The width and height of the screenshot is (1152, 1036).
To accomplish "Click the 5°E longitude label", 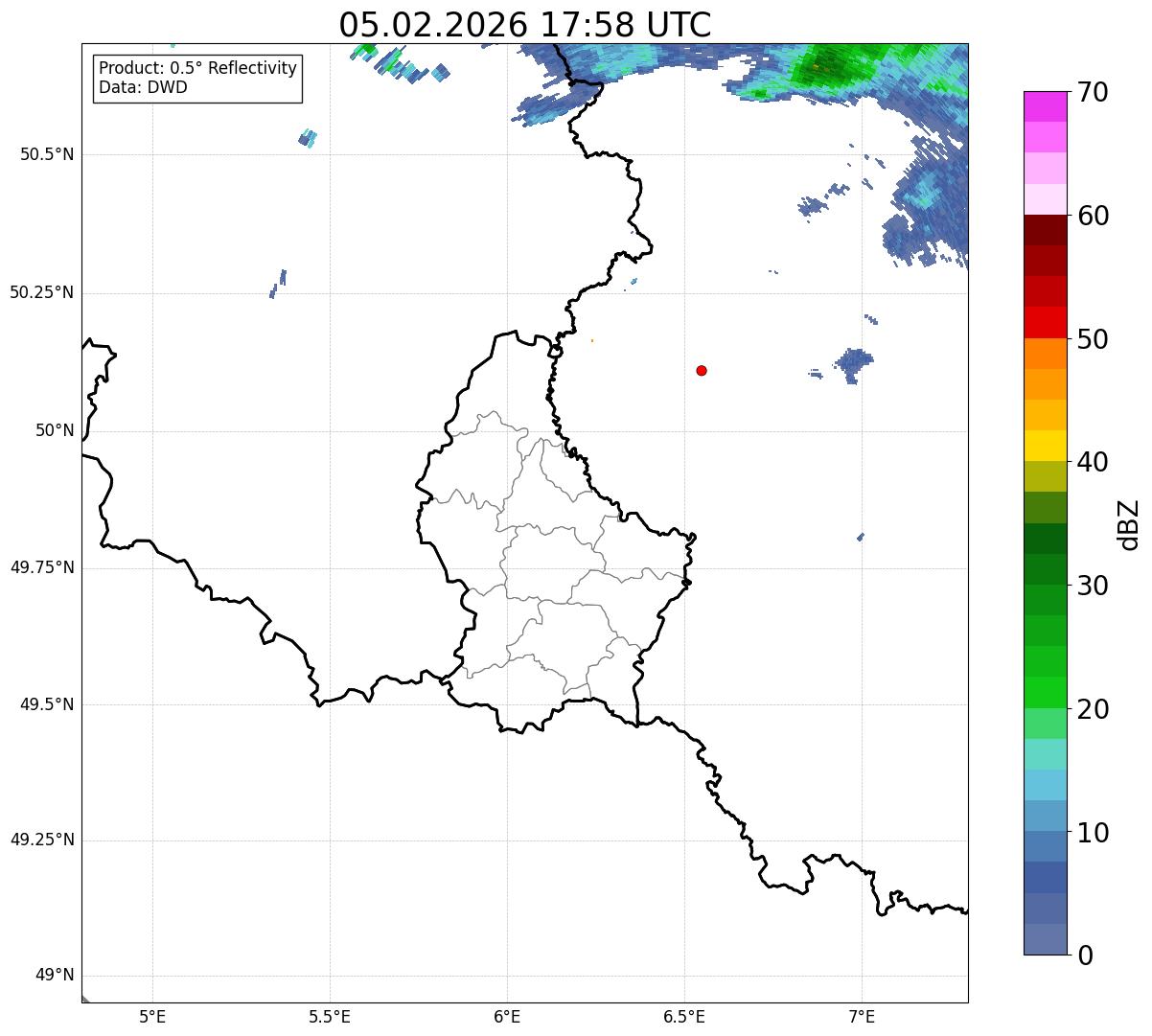I will tap(152, 1016).
